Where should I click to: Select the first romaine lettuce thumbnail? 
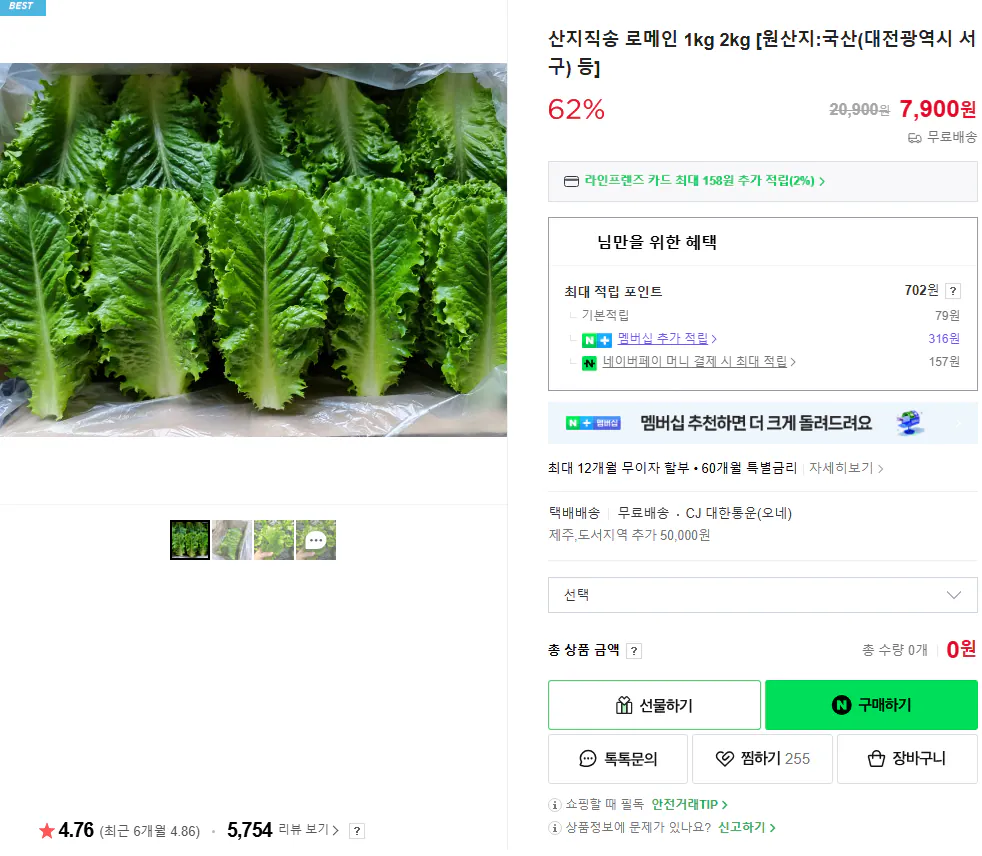coord(190,540)
